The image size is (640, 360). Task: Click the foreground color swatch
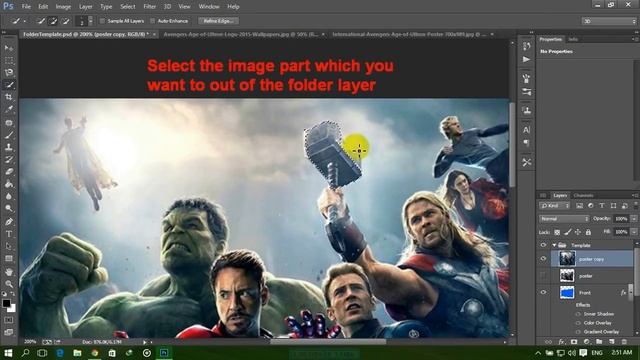(6, 303)
